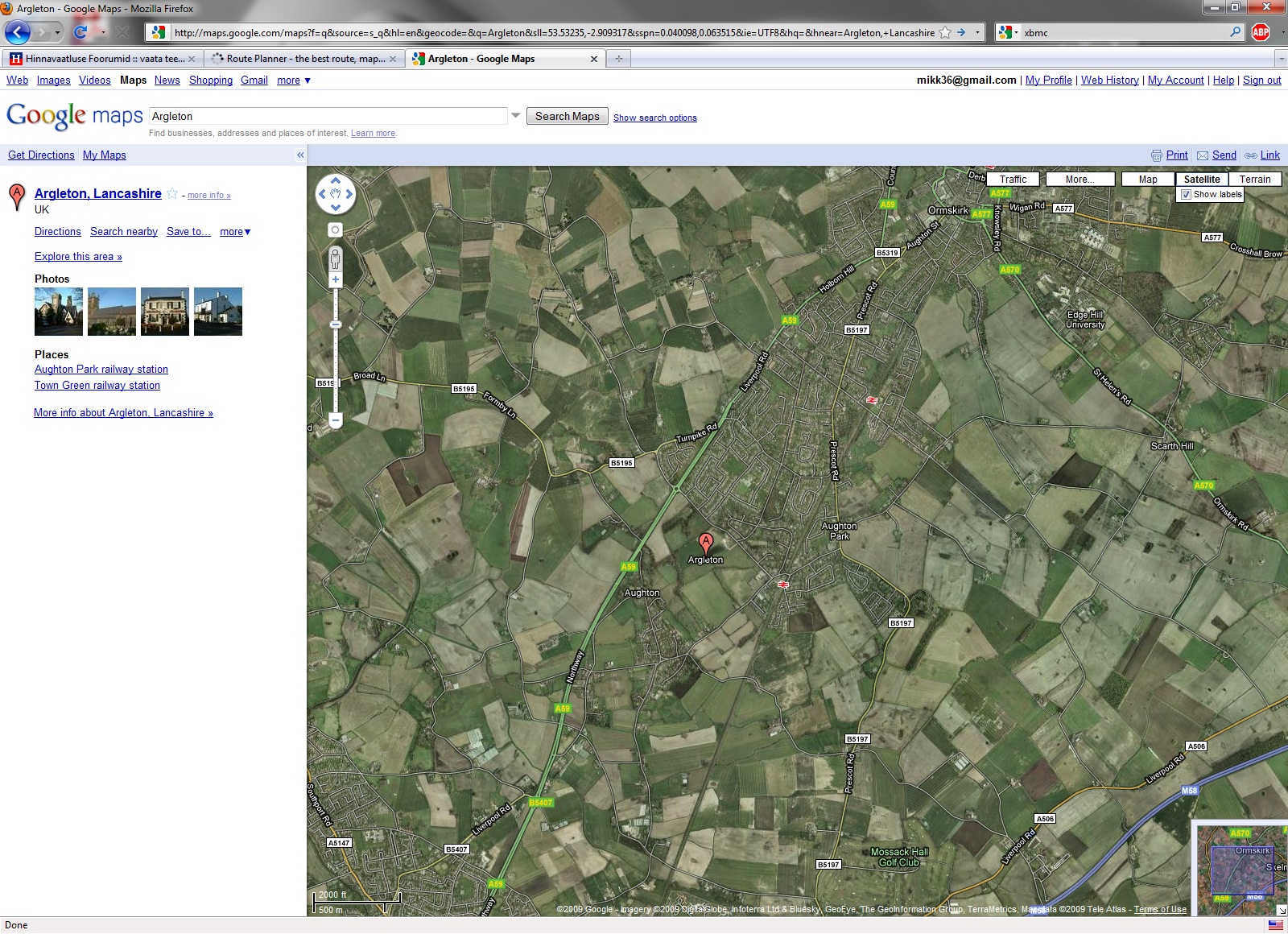The height and width of the screenshot is (934, 1288).
Task: Collapse the overview map corner arrow
Action: tap(1282, 911)
